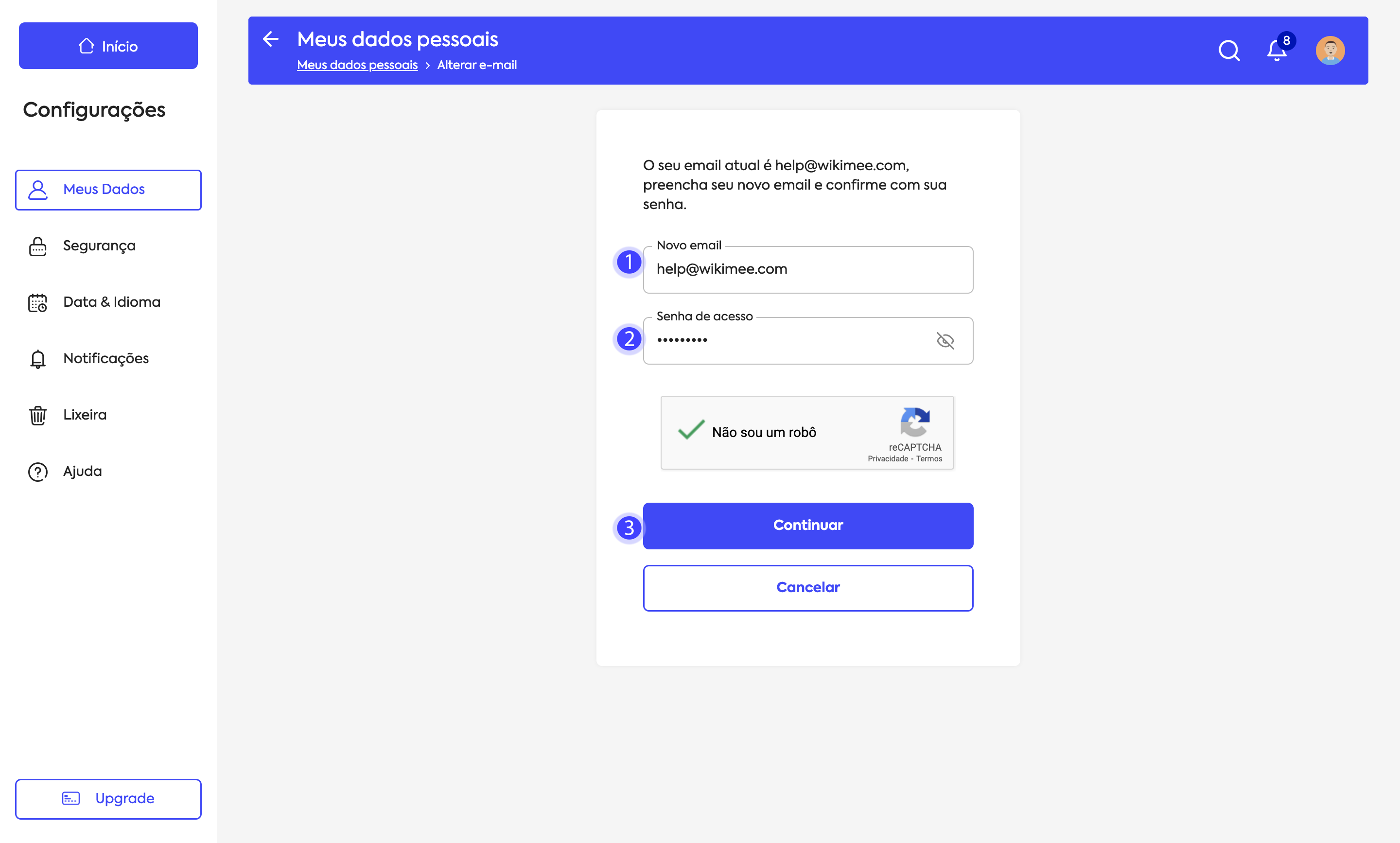The width and height of the screenshot is (1400, 843).
Task: Toggle the 'Não sou um robô' checkbox
Action: coord(691,431)
